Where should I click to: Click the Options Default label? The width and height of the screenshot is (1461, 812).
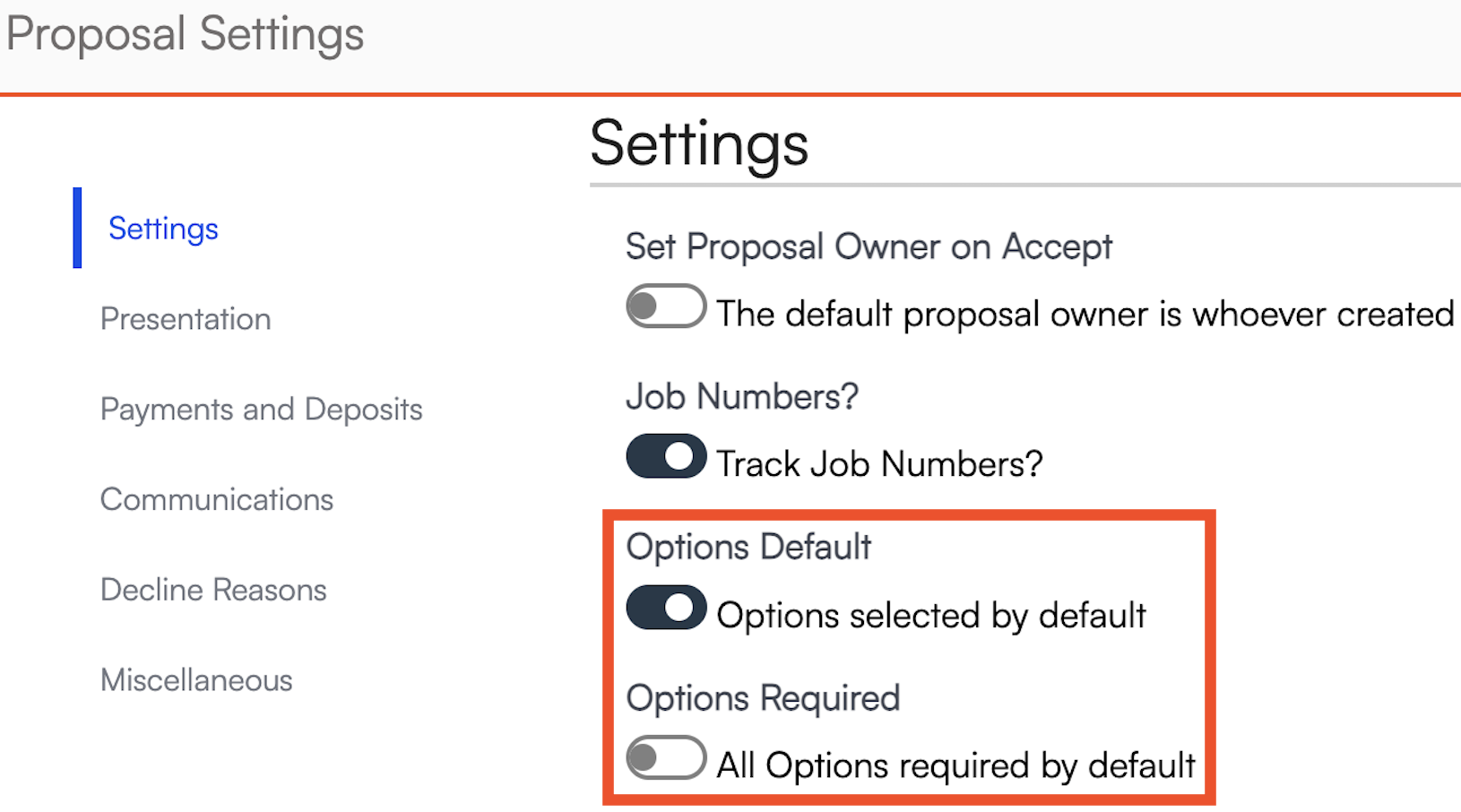pos(748,547)
